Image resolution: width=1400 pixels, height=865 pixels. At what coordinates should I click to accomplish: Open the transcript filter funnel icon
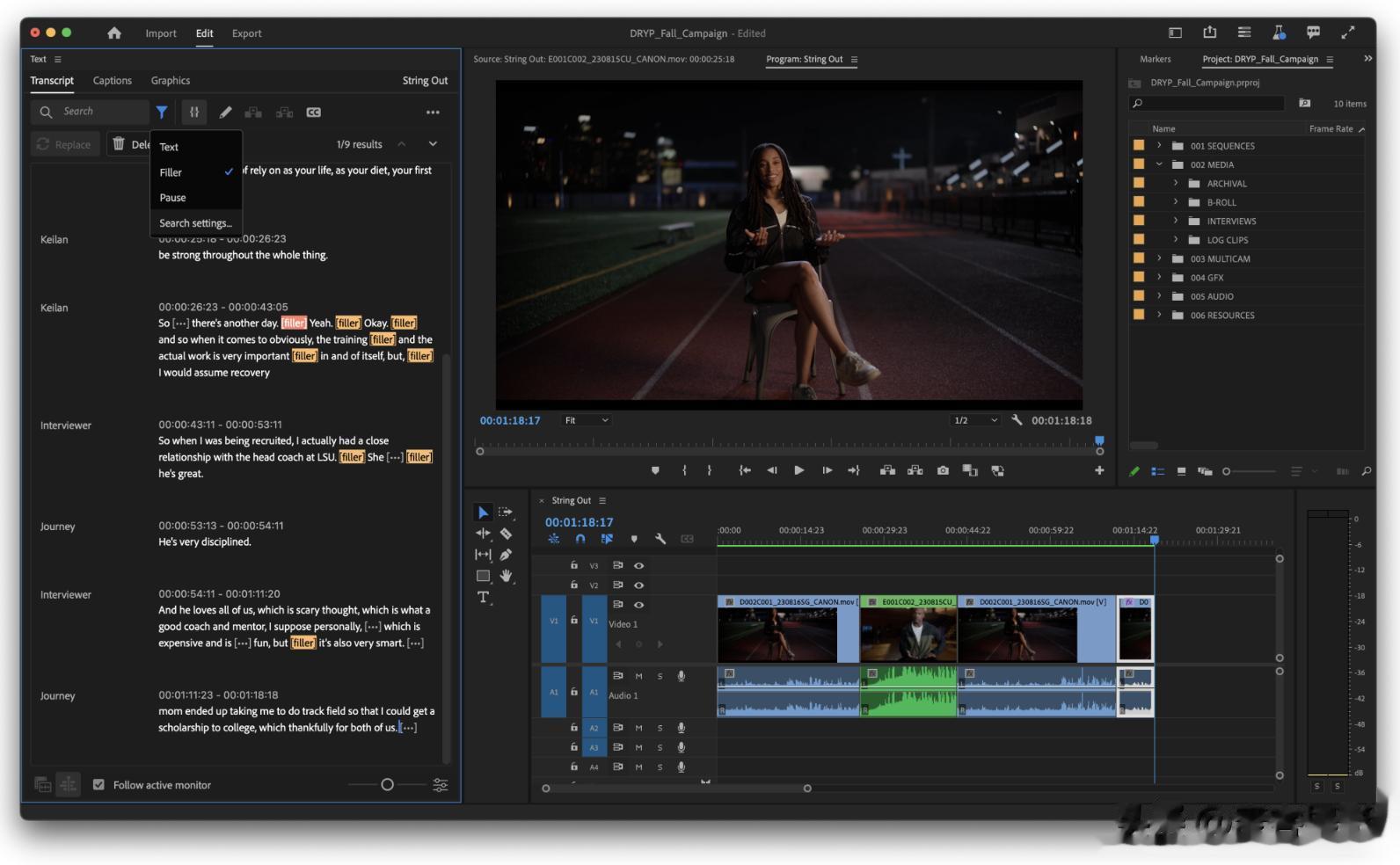pos(162,113)
